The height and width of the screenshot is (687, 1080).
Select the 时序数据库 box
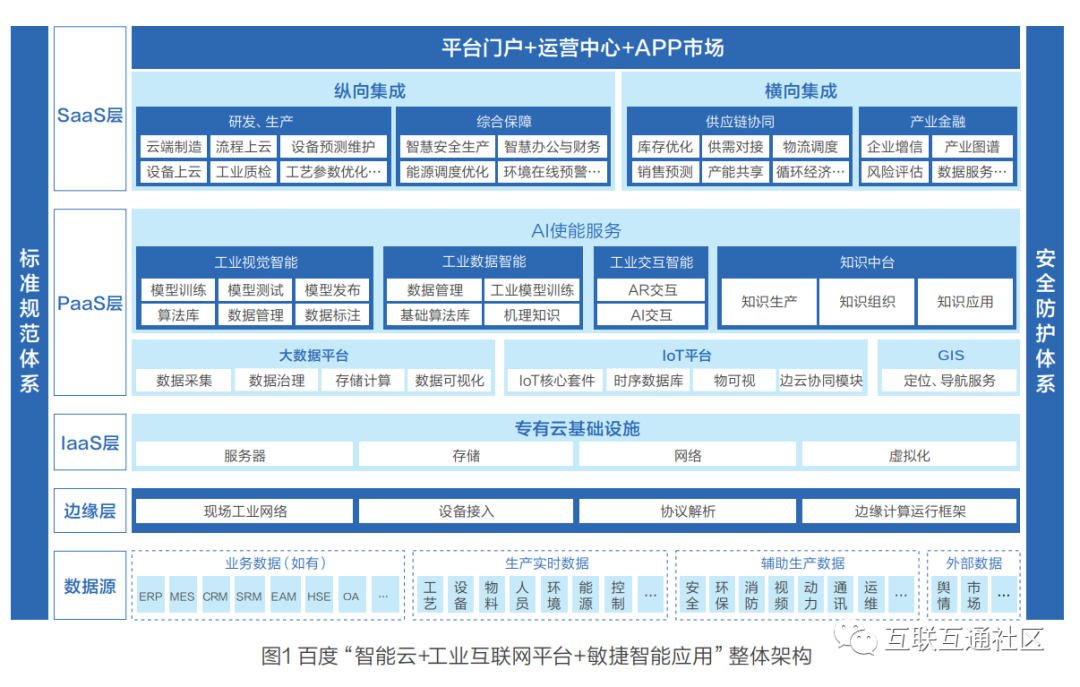648,380
